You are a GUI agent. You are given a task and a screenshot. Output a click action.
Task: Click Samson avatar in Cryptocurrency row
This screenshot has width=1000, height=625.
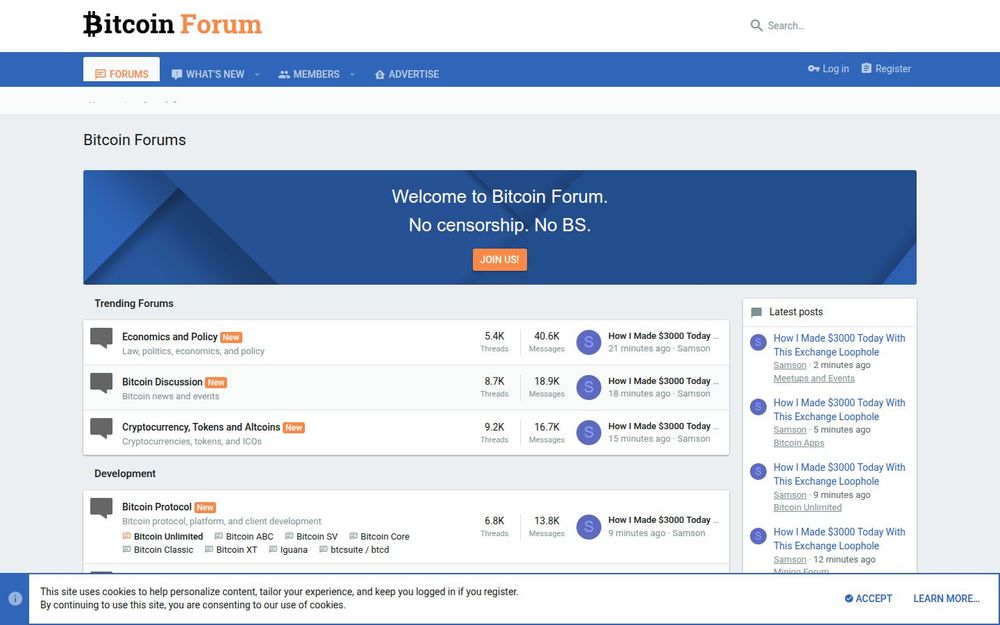click(589, 432)
